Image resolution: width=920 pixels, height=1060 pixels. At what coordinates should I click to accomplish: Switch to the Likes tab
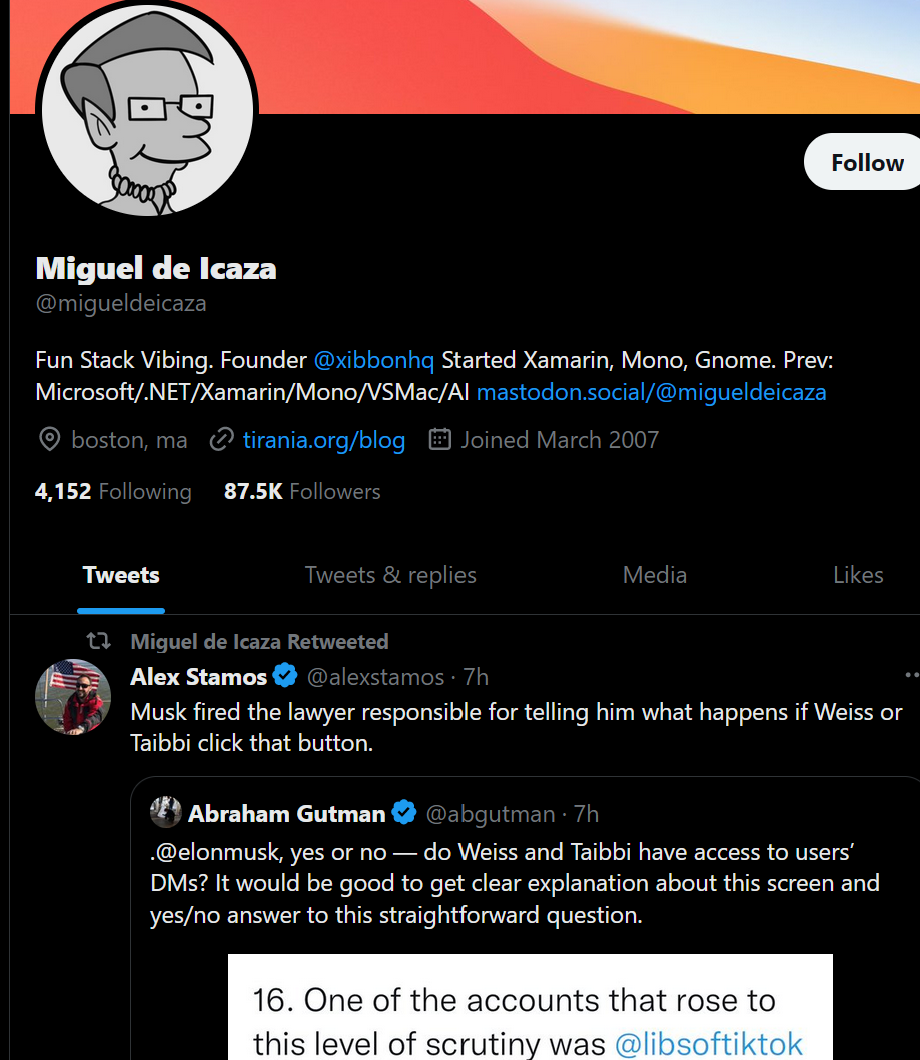pos(857,575)
